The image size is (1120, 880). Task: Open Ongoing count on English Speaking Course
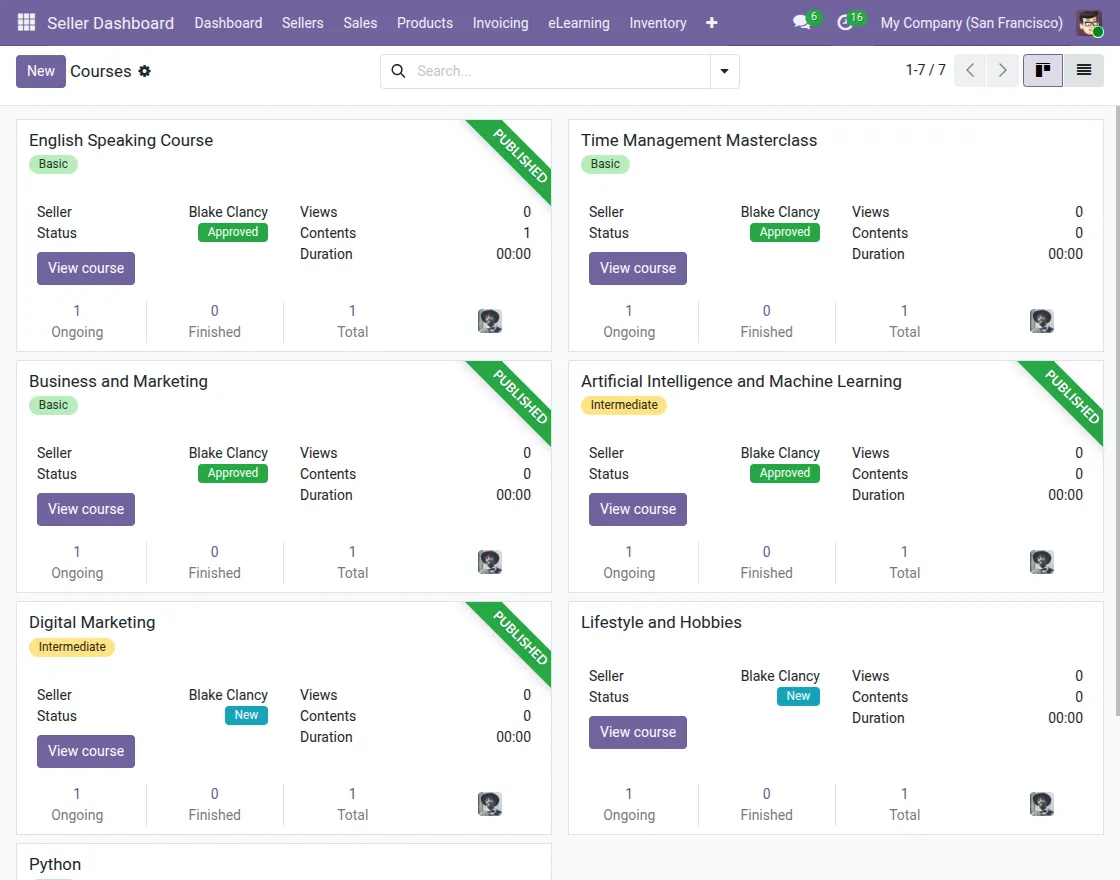pos(77,321)
